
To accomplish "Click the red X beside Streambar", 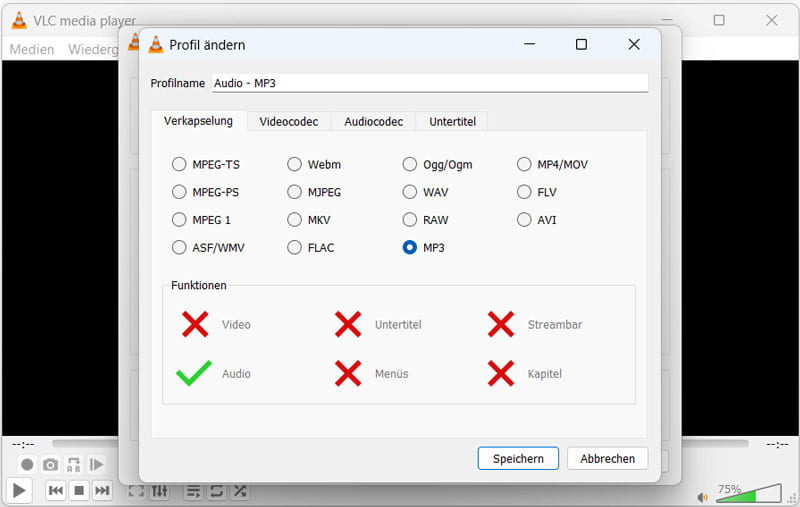I will [x=501, y=324].
